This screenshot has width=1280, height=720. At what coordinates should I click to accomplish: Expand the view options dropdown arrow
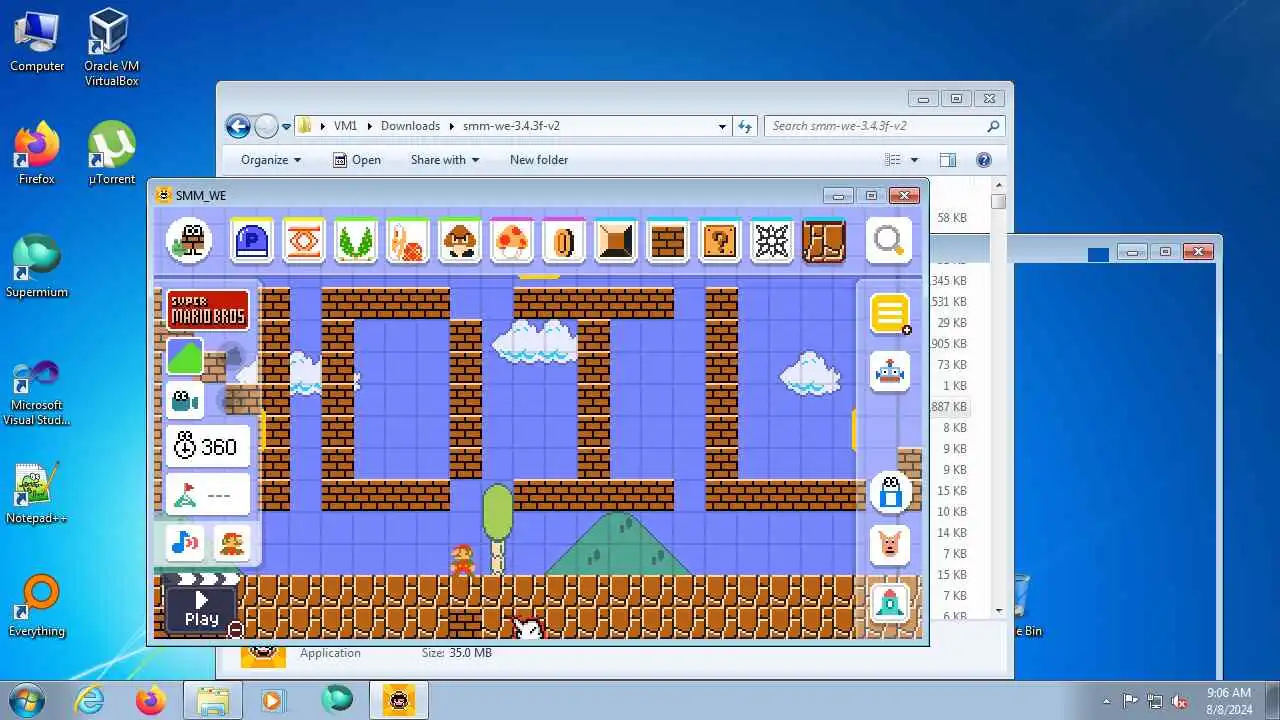pos(914,160)
